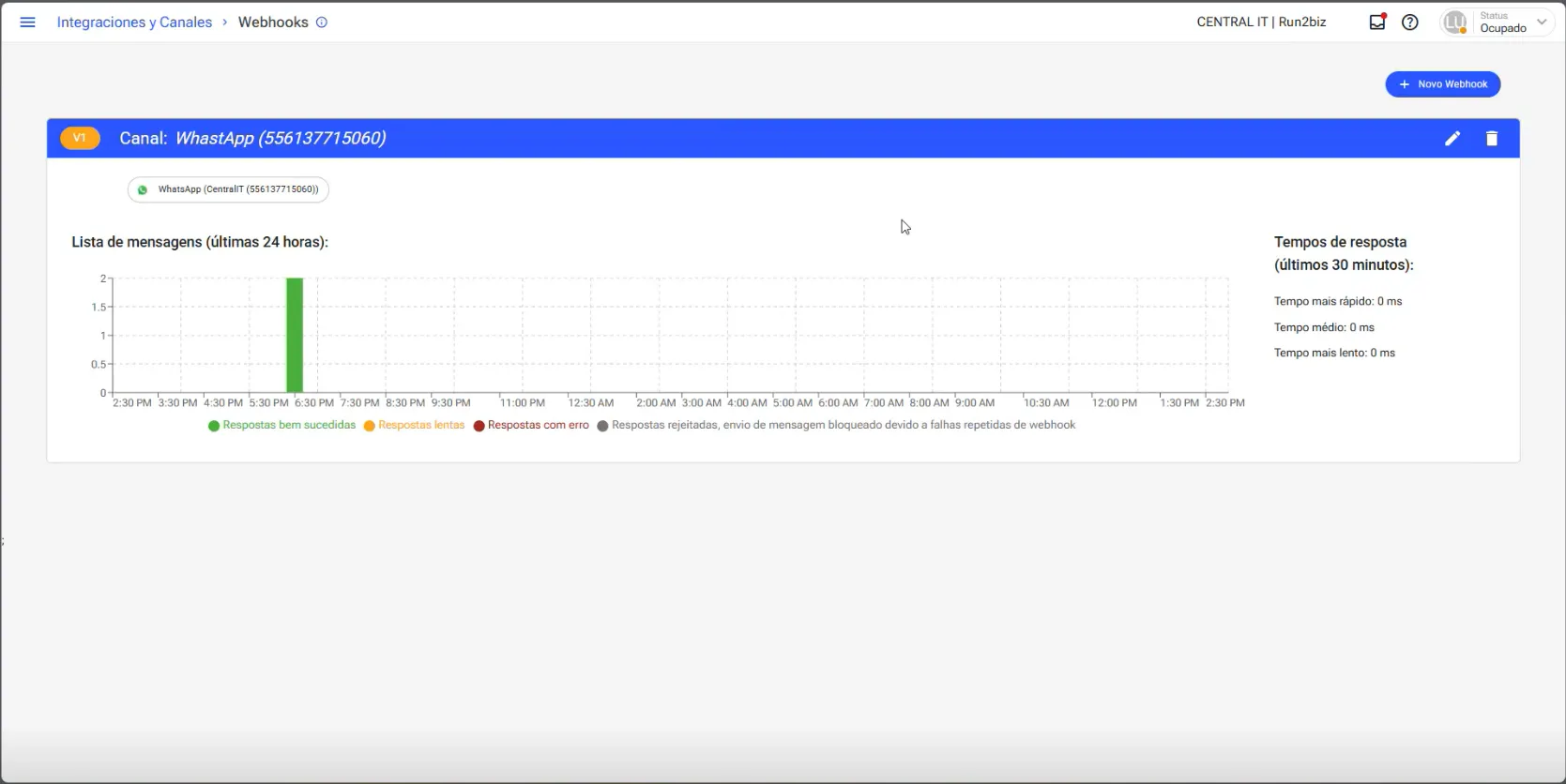This screenshot has width=1566, height=784.
Task: Toggle Respostas bem sucedidas legend series
Action: coord(282,425)
